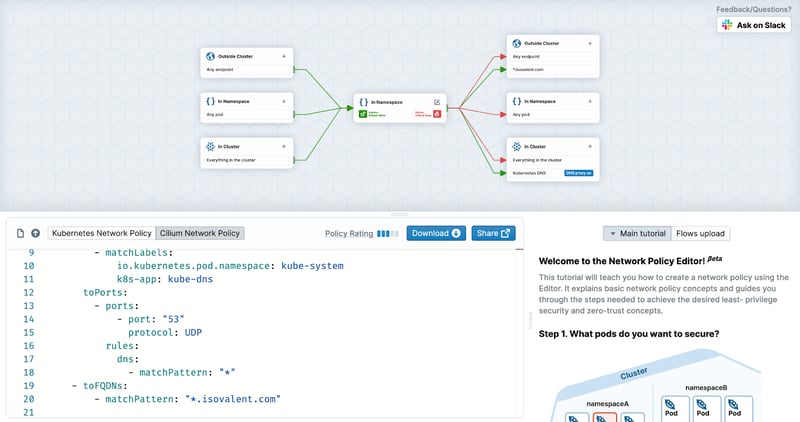
Task: Add rule via plus on left In Cluster card
Action: (x=284, y=146)
